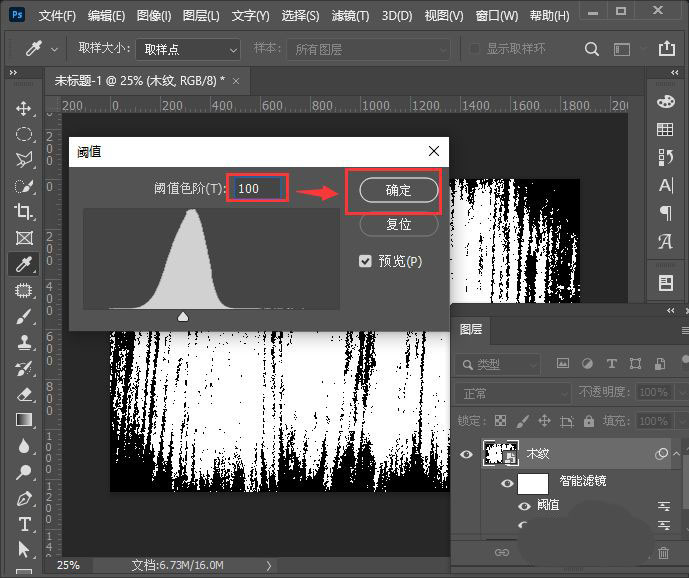Click the threshold level slider triangle

pyautogui.click(x=183, y=316)
